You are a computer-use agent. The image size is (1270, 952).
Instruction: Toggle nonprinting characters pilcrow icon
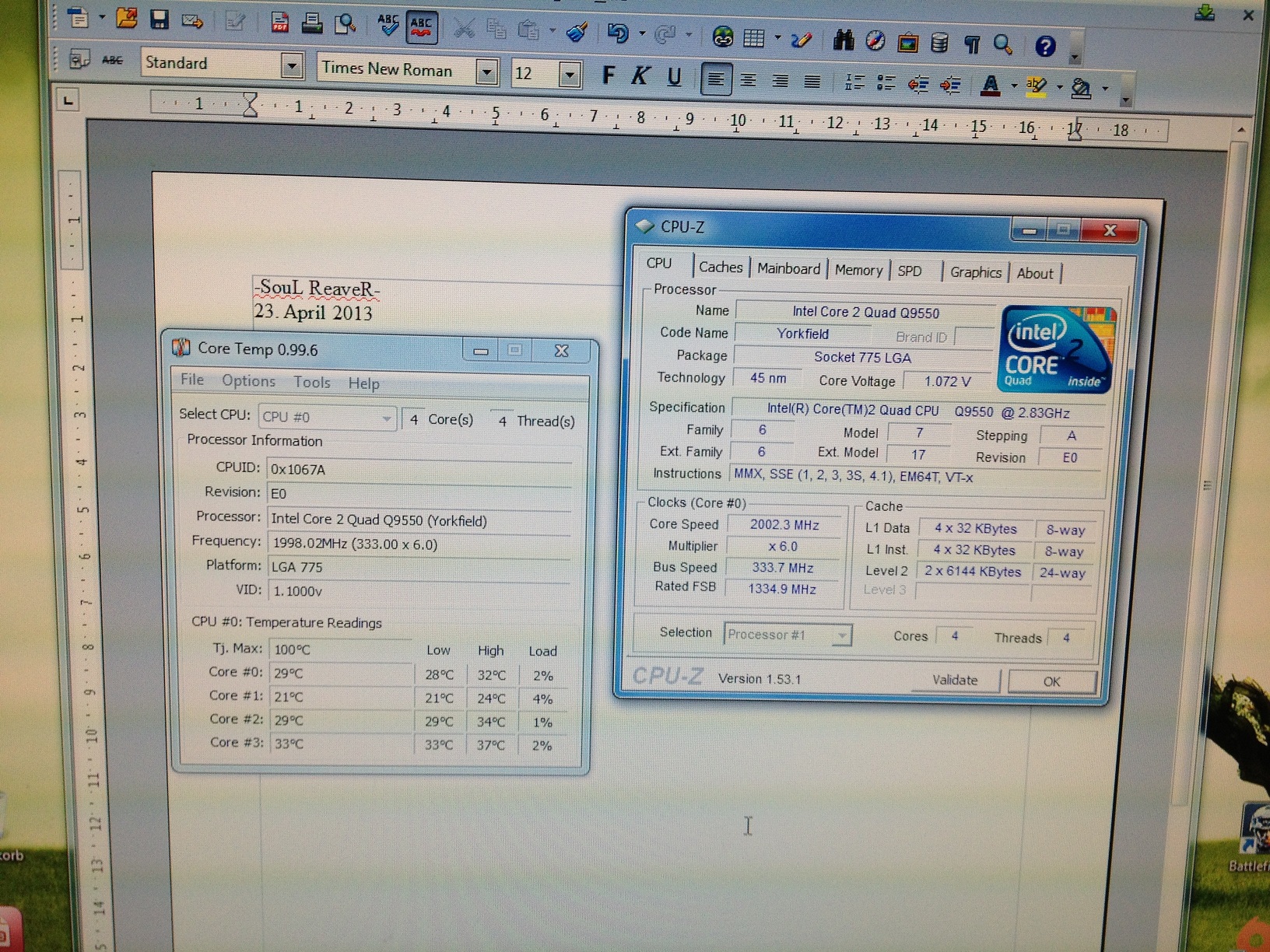tap(972, 44)
